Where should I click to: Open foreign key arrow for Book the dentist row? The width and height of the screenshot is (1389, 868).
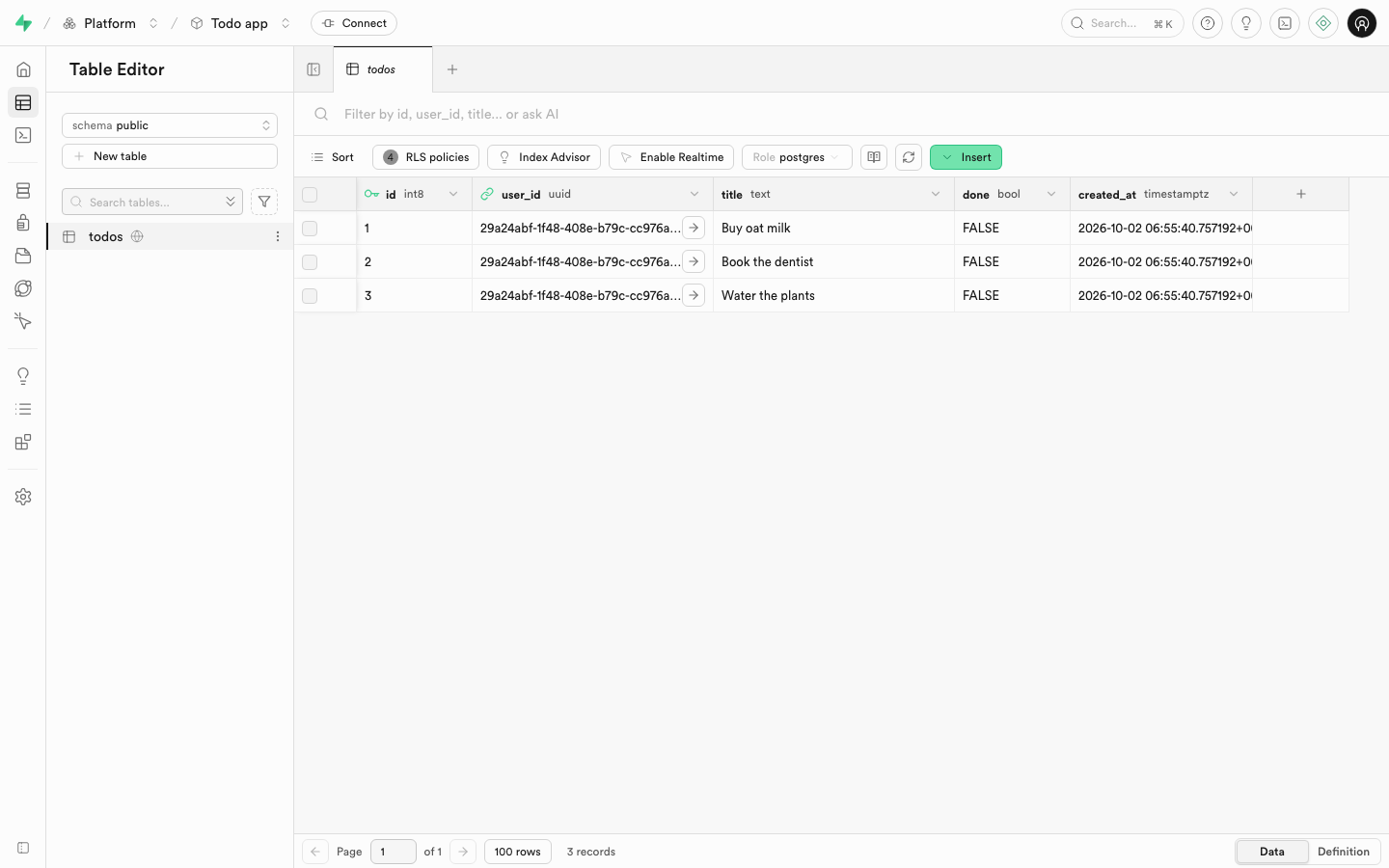click(x=694, y=261)
